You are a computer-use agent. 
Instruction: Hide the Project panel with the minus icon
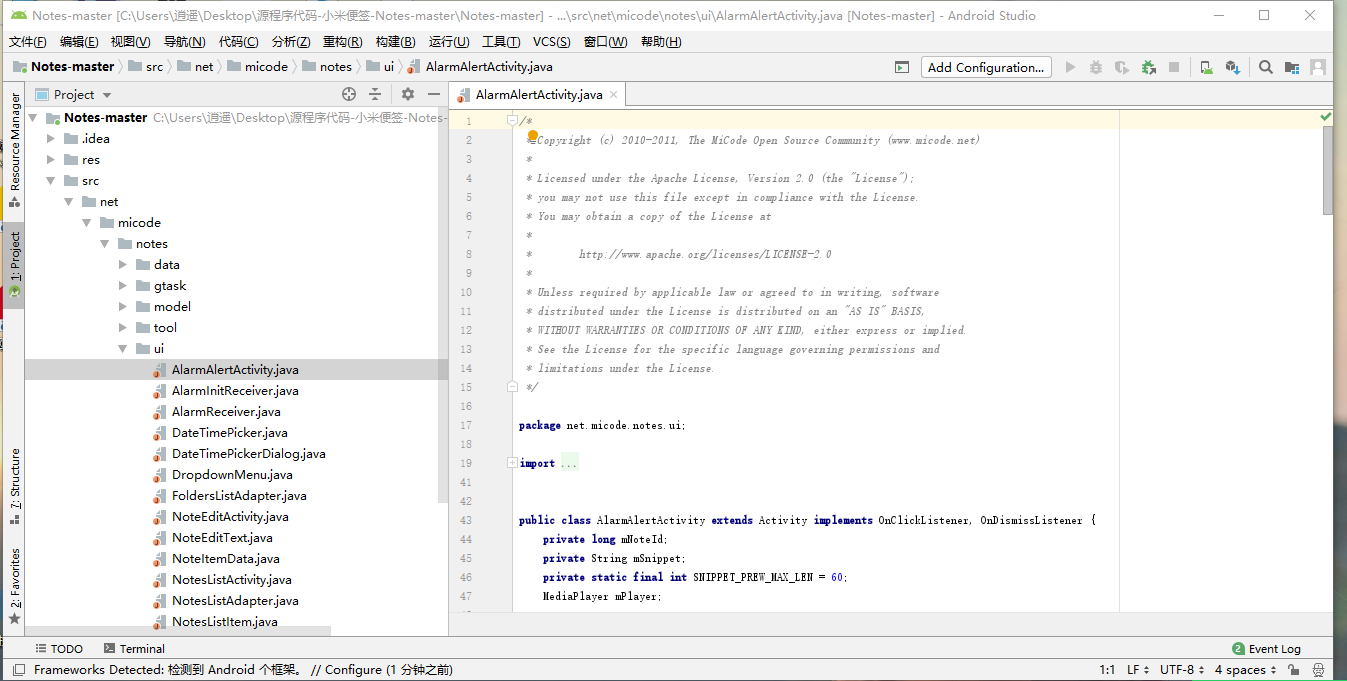tap(434, 94)
